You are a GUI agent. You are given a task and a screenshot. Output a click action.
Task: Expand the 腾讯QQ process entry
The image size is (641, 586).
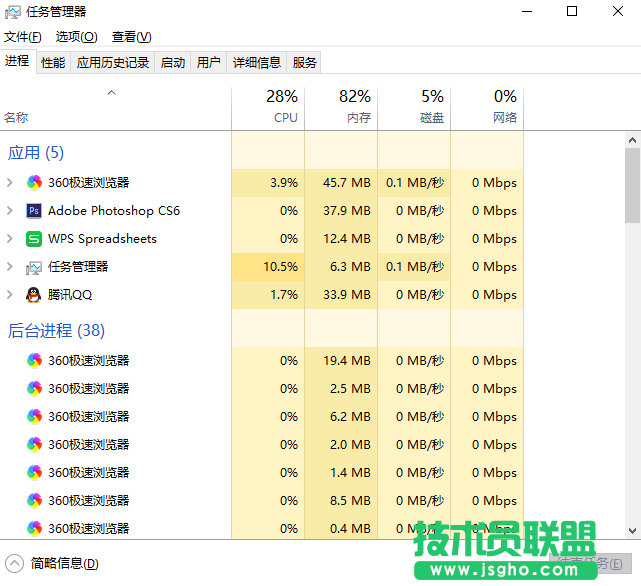[x=10, y=294]
